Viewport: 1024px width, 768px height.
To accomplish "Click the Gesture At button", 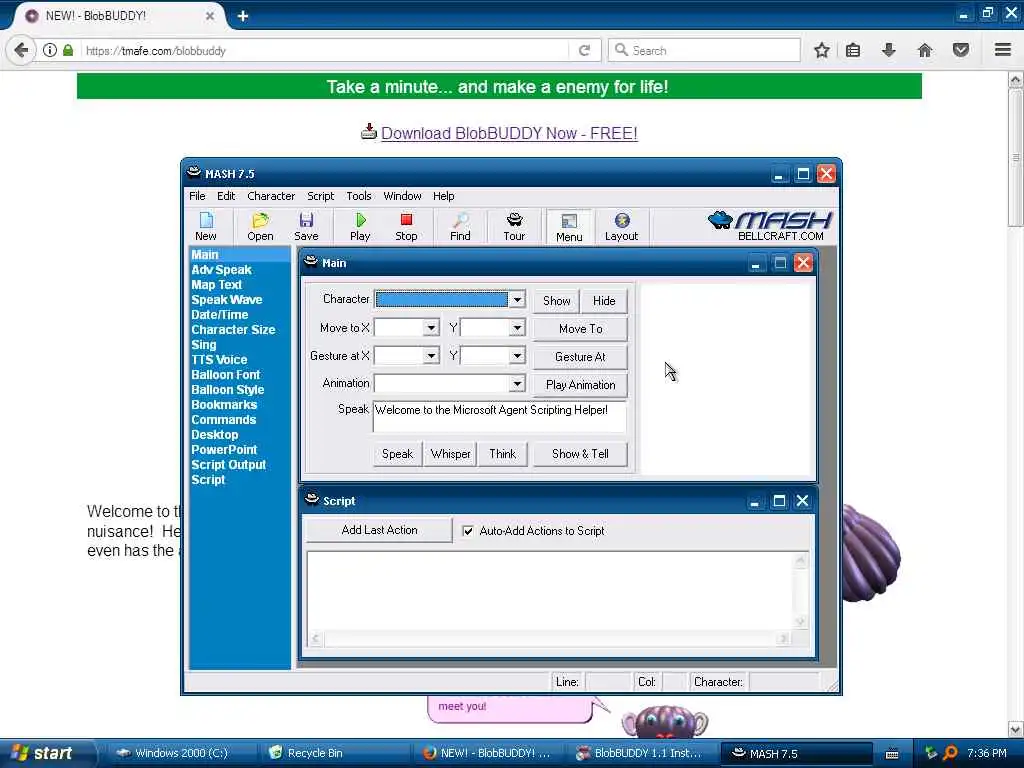I will click(581, 357).
